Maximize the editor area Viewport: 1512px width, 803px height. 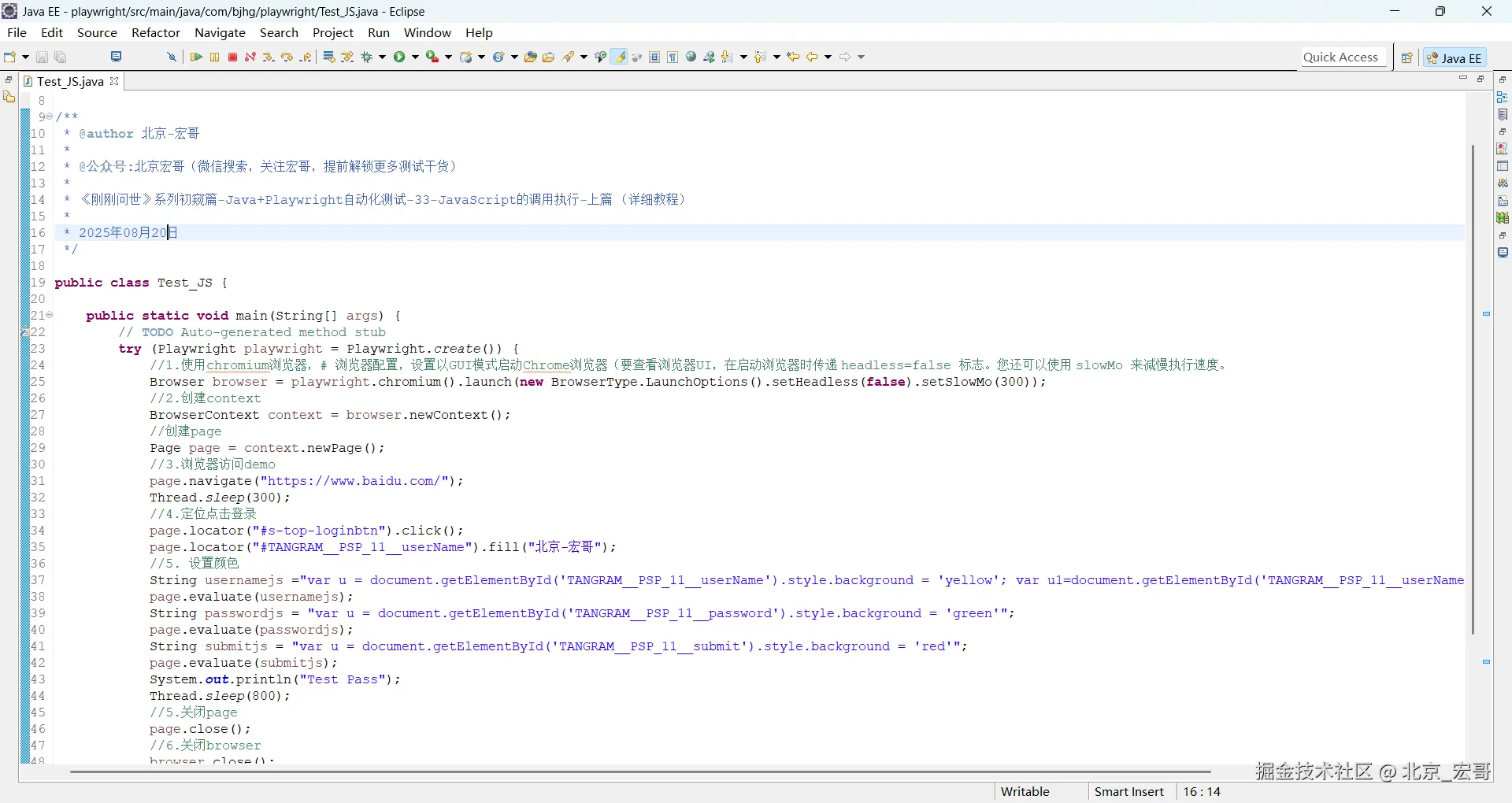(x=1480, y=78)
